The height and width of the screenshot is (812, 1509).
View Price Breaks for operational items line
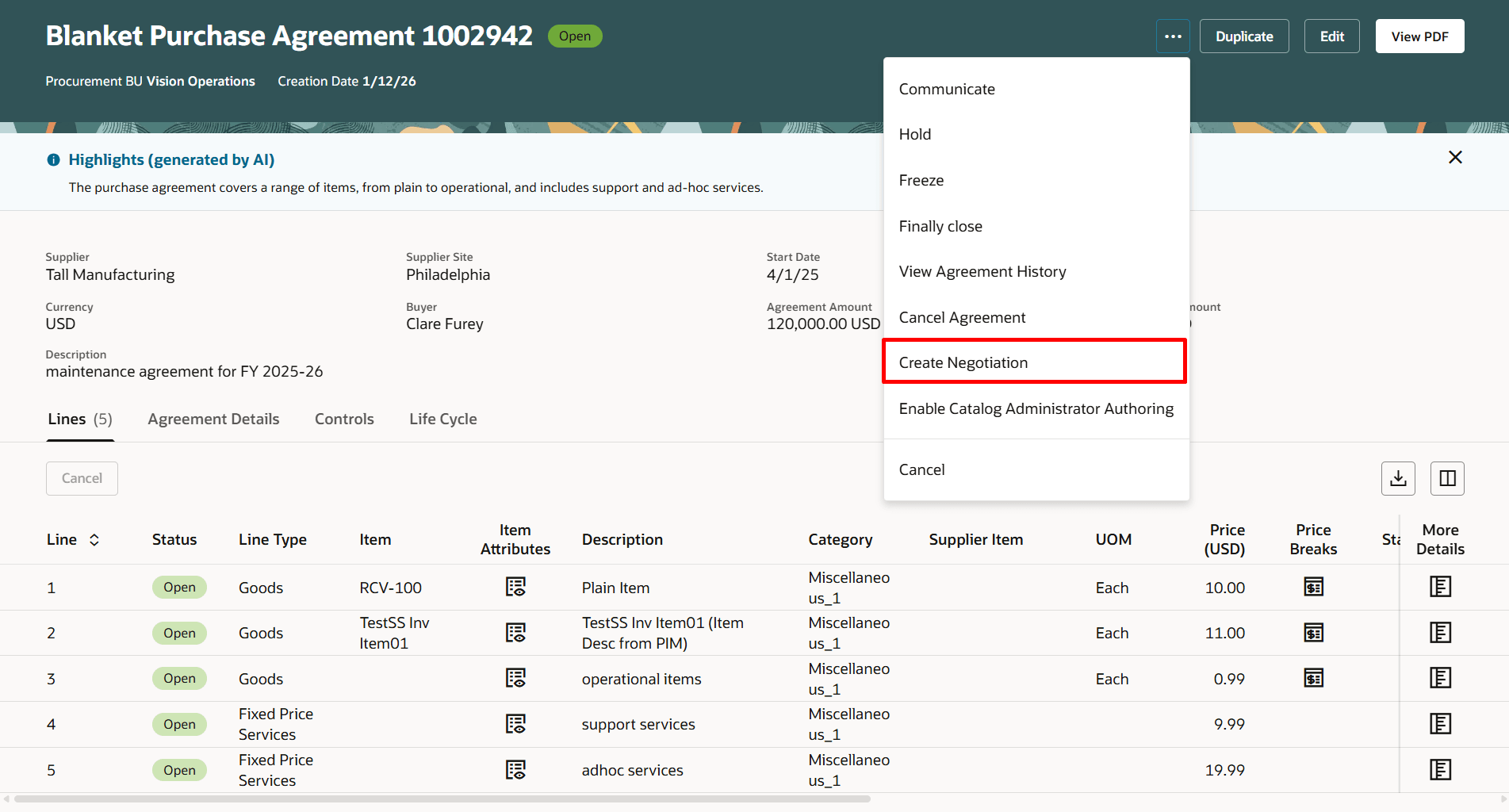click(1313, 678)
